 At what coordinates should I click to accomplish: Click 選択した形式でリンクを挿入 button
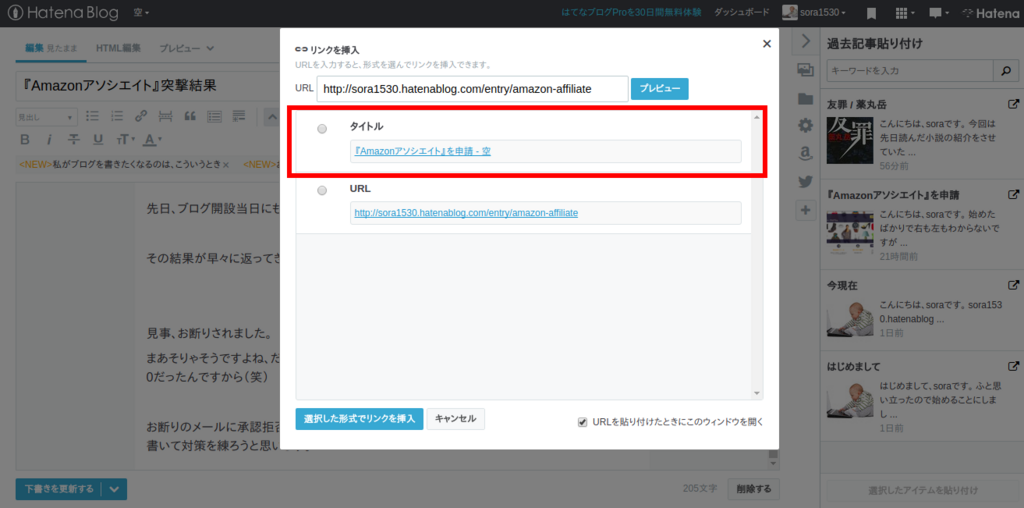coord(359,419)
